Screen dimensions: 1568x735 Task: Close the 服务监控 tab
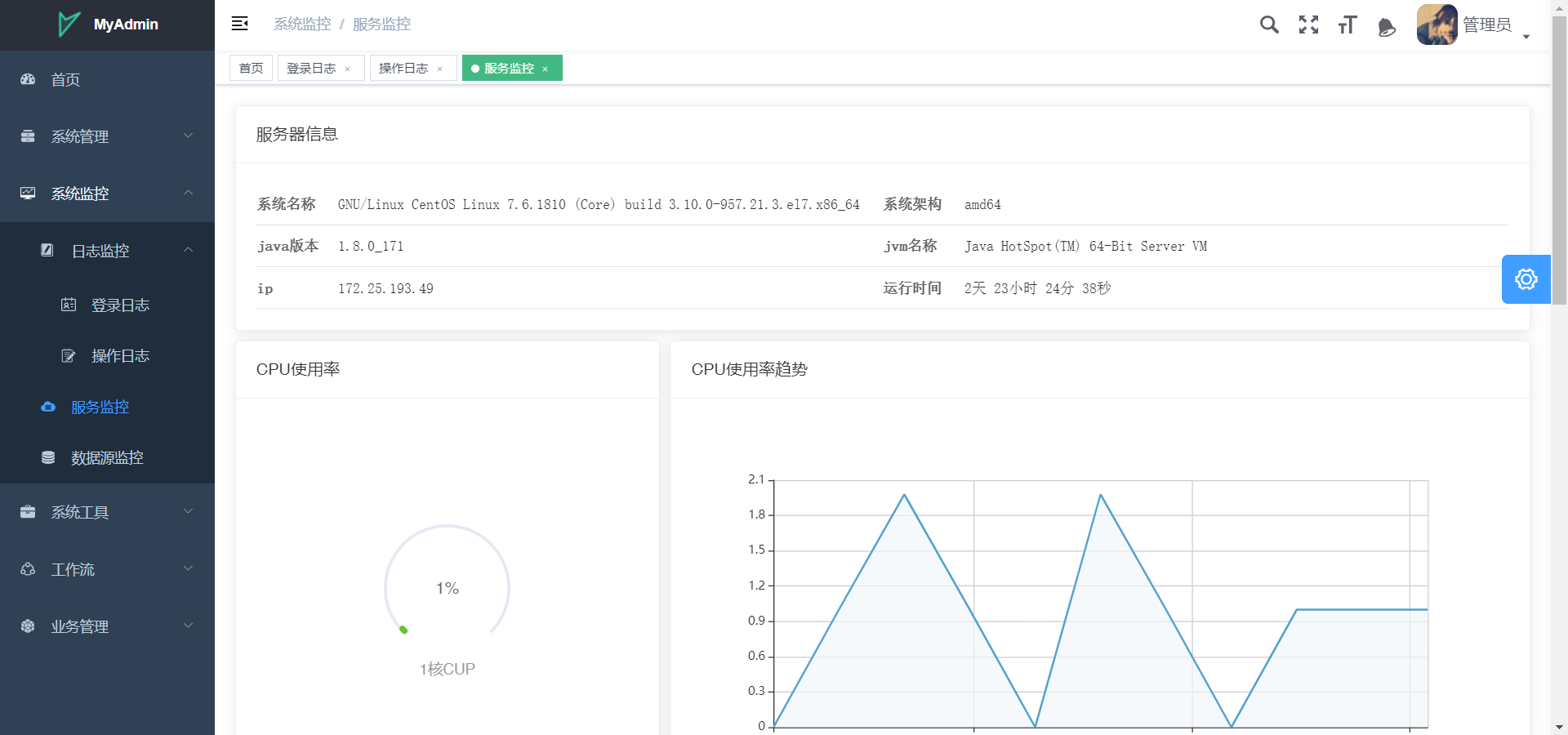coord(545,69)
